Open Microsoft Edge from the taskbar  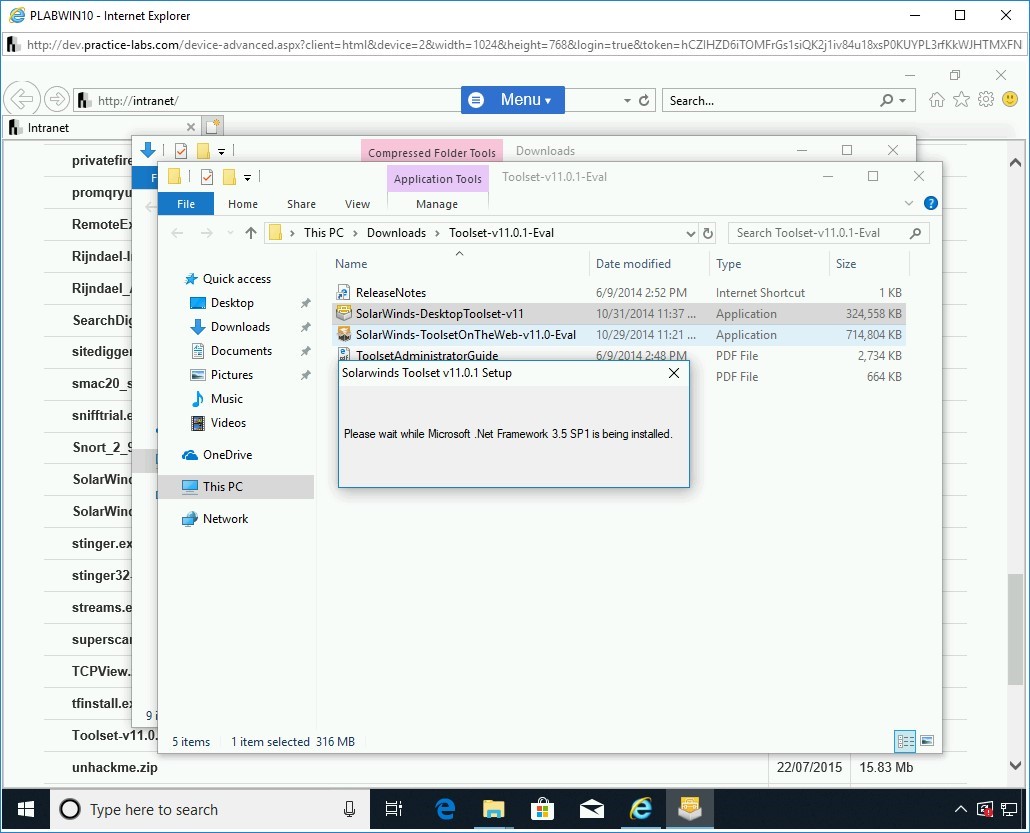point(445,809)
